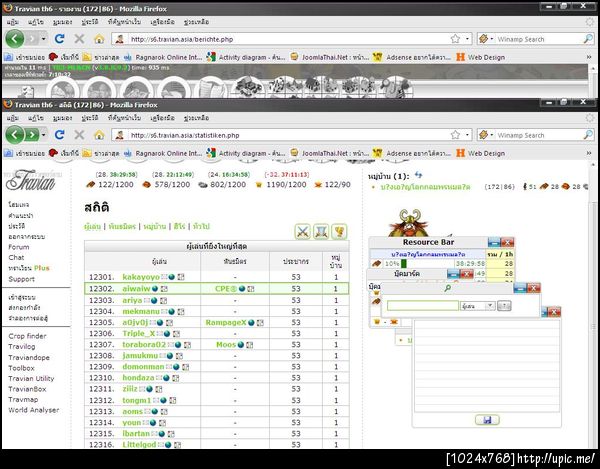Open the third menu in the statistics window menu bar
Viewport: 600px width, 469px height.
point(62,118)
